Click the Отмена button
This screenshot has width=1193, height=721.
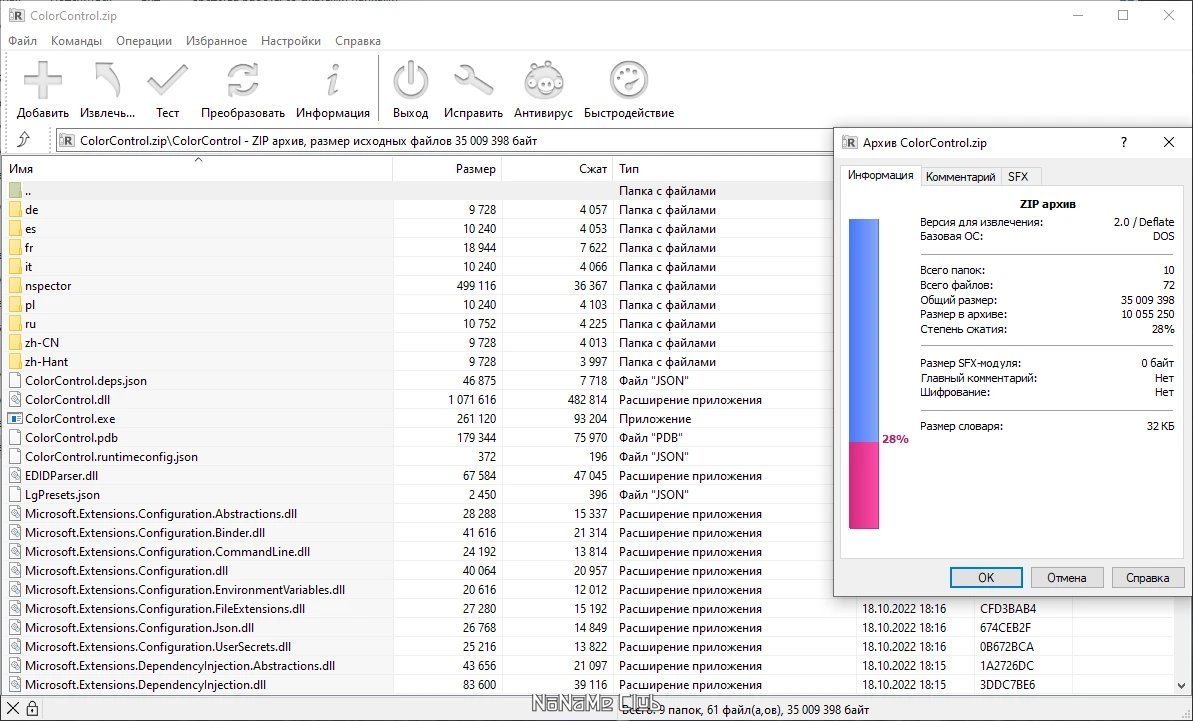(x=1066, y=577)
